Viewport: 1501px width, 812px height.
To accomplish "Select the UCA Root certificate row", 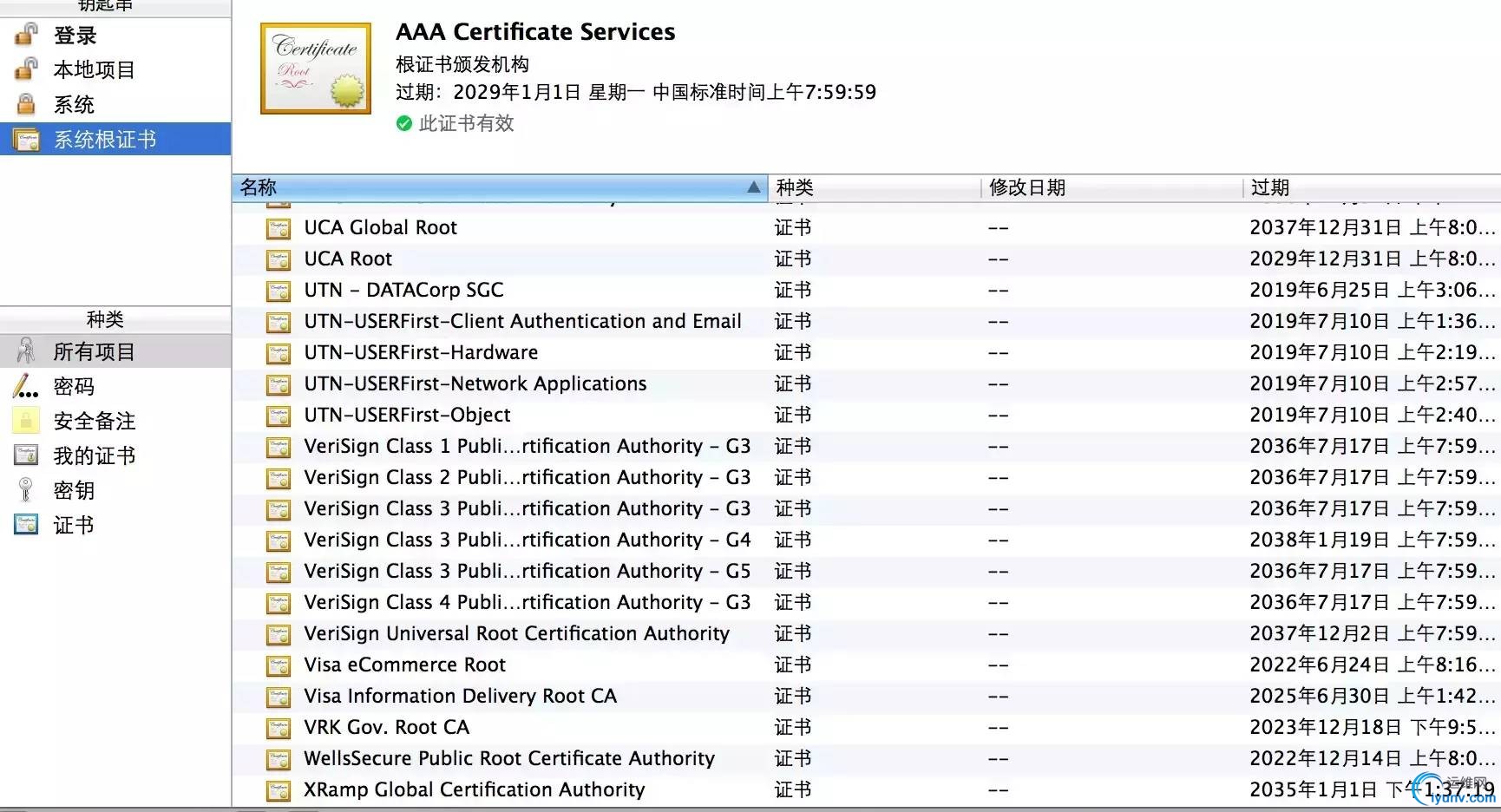I will 866,259.
